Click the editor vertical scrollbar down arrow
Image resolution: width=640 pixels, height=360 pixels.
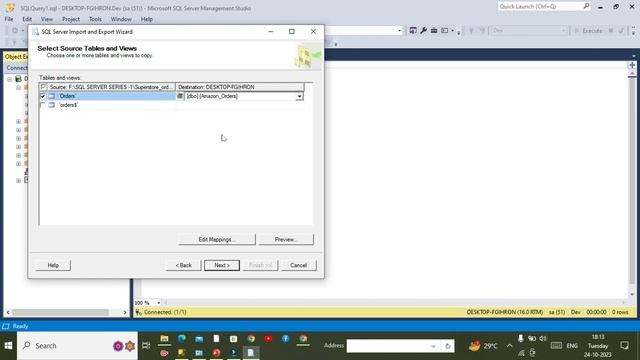(632, 294)
